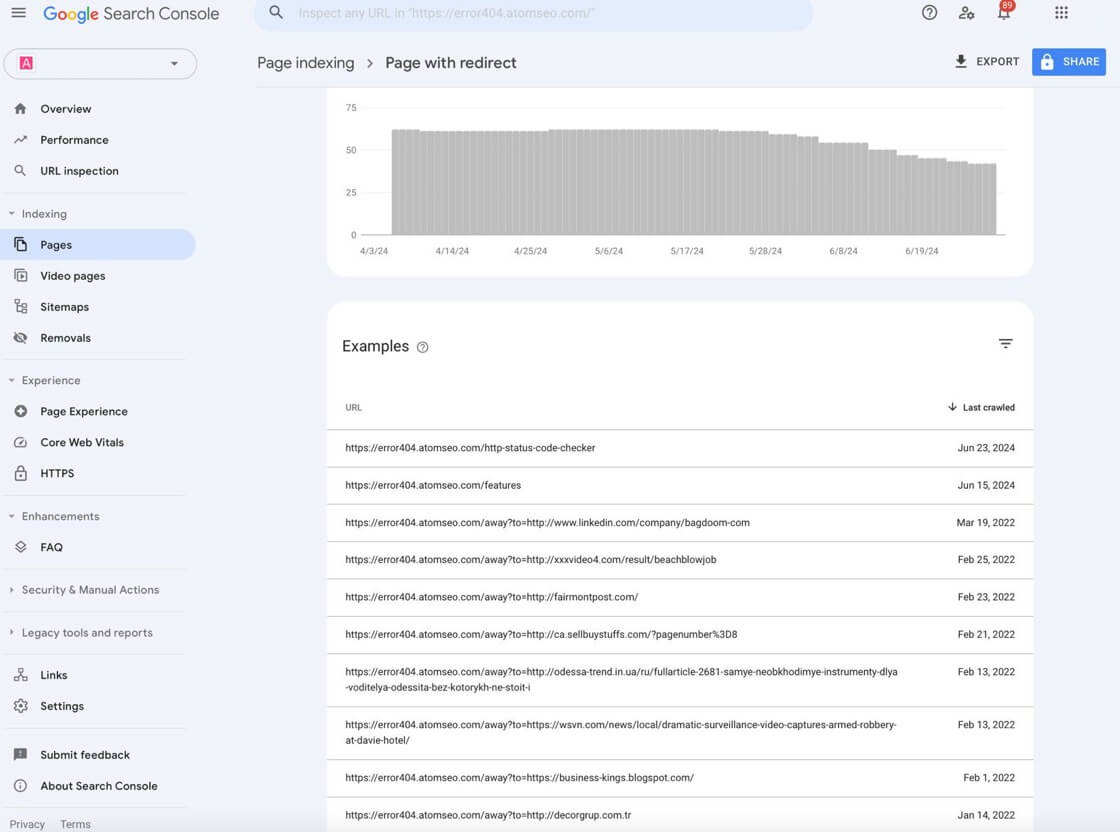Select the http-status-code-checker URL row
Viewport: 1120px width, 832px height.
click(470, 448)
